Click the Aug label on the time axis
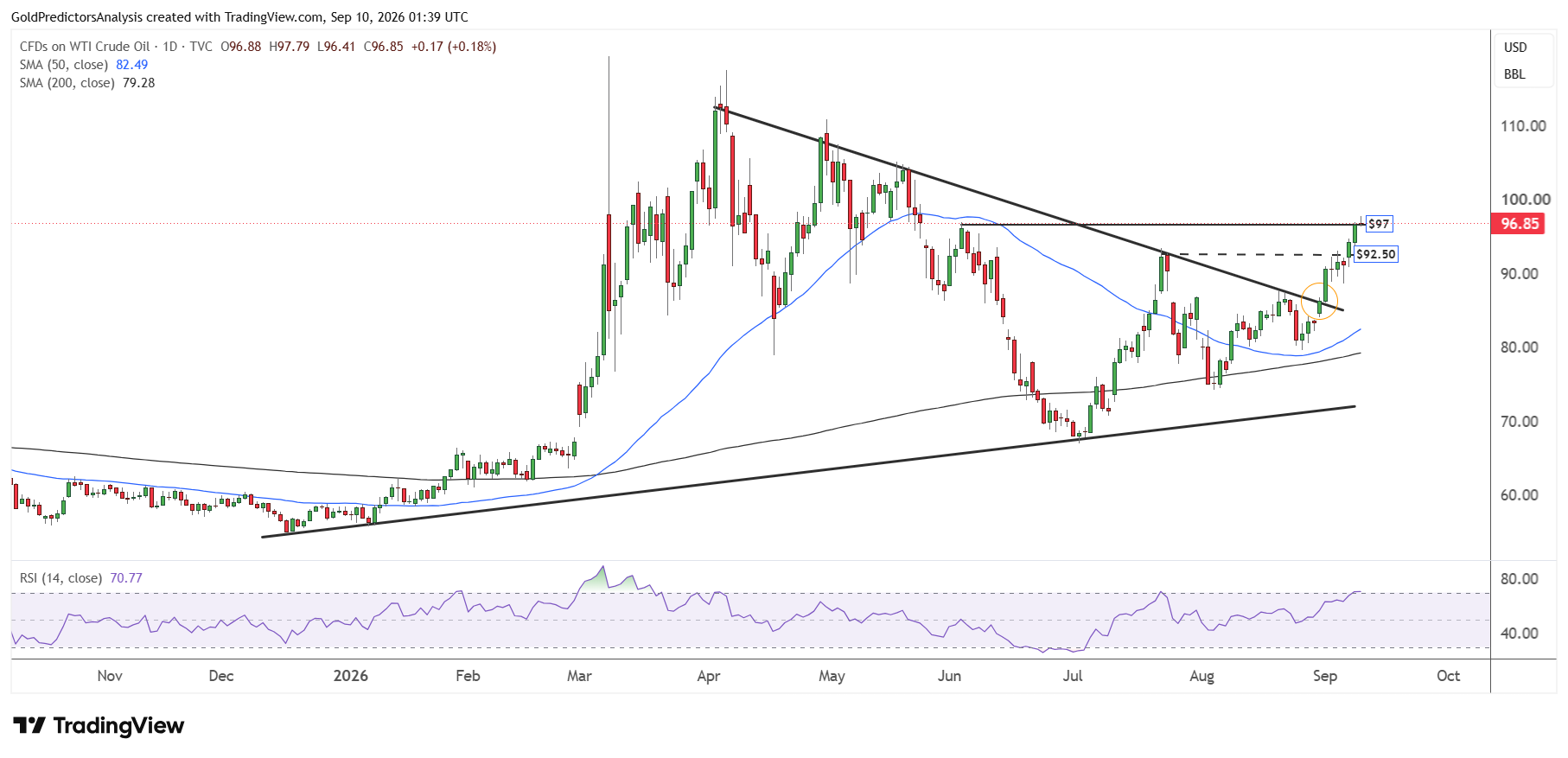 coord(1201,676)
